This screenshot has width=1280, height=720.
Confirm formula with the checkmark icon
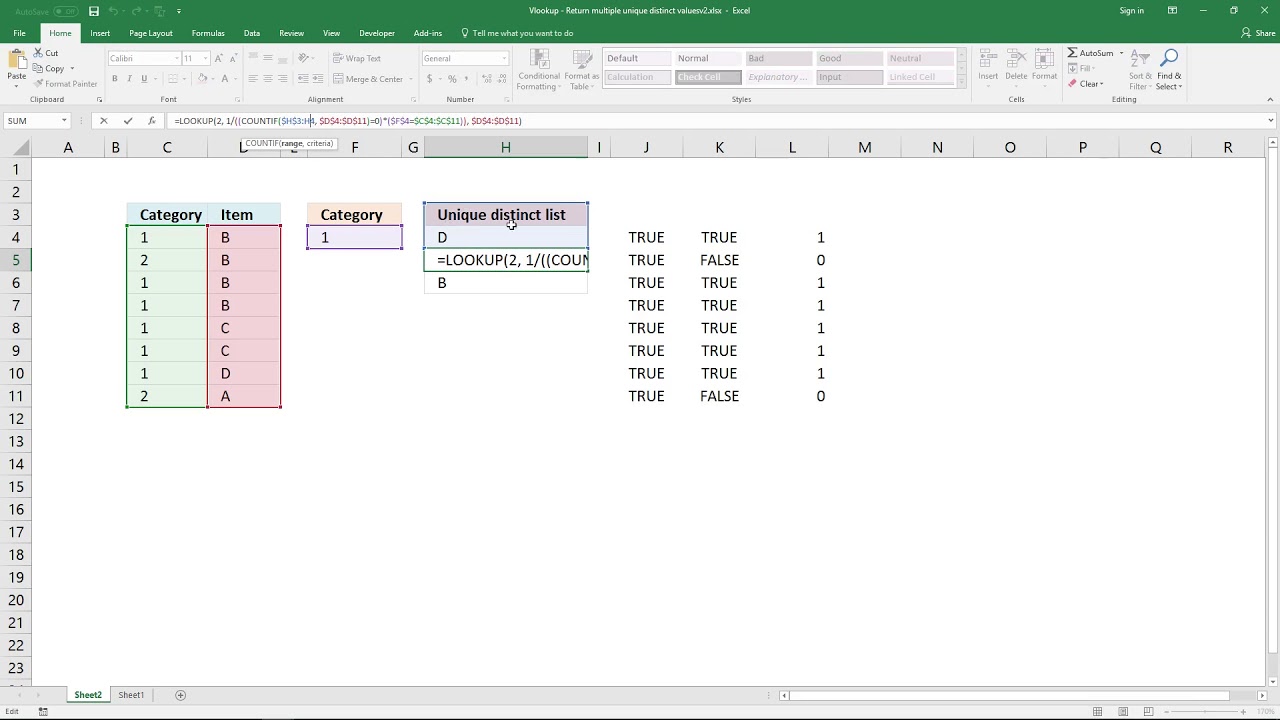128,121
